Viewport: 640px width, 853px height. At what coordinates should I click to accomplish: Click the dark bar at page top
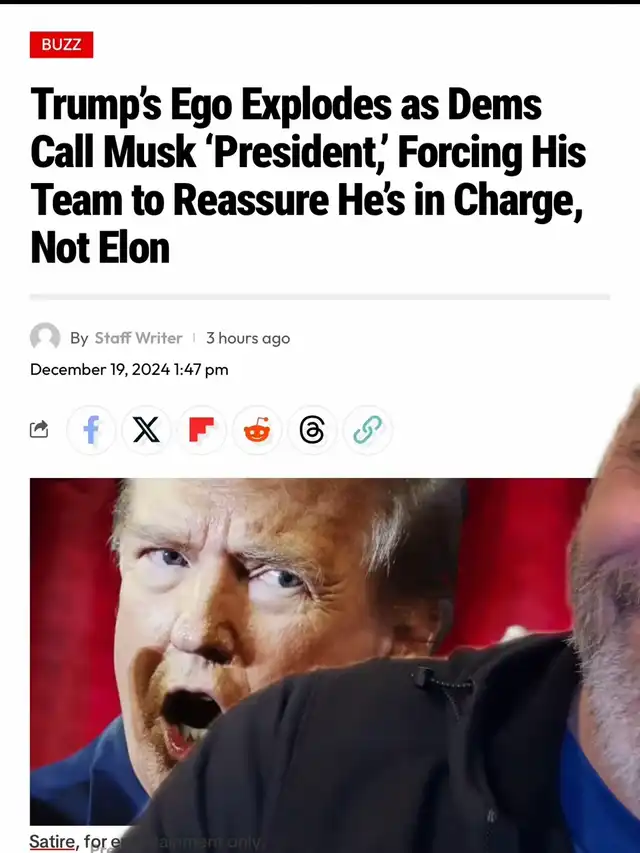(x=320, y=2)
